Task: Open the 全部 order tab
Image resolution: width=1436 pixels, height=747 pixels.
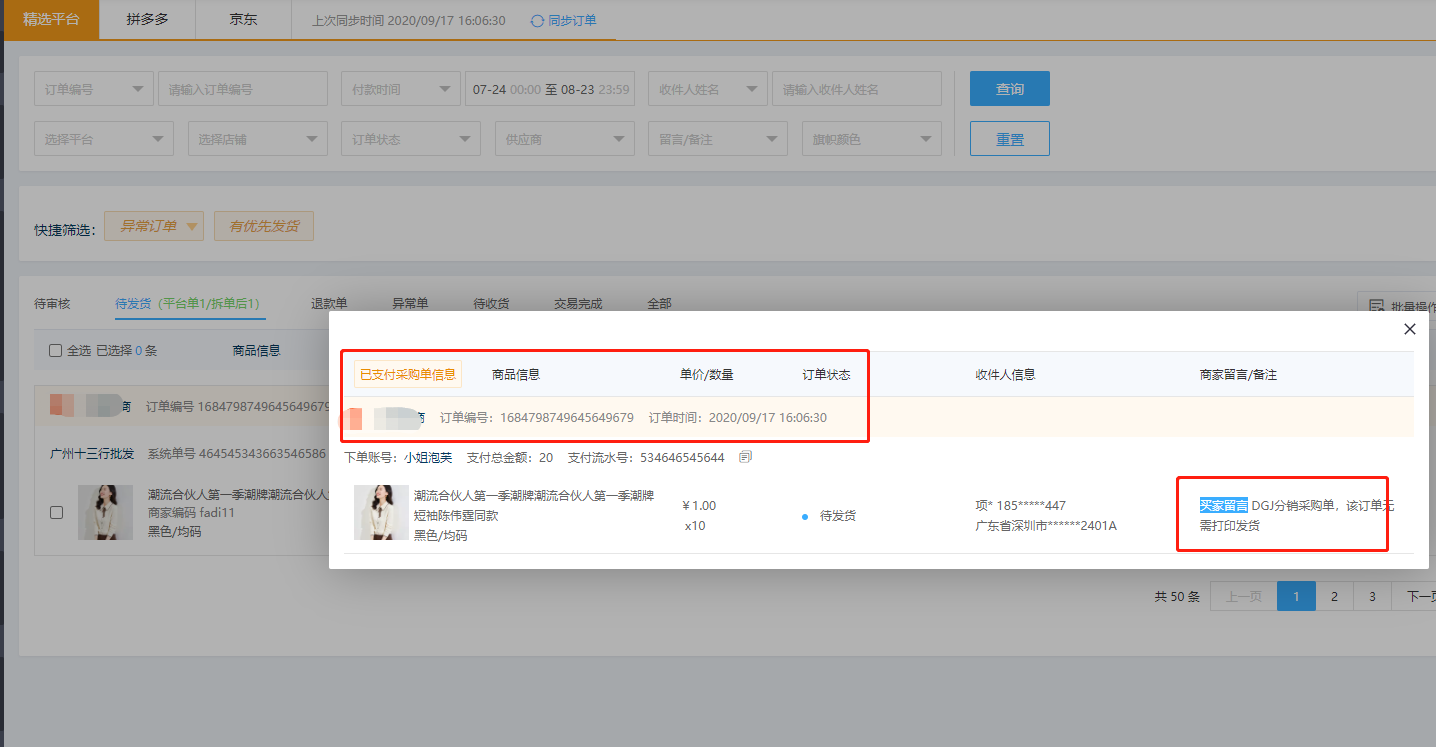Action: point(659,304)
